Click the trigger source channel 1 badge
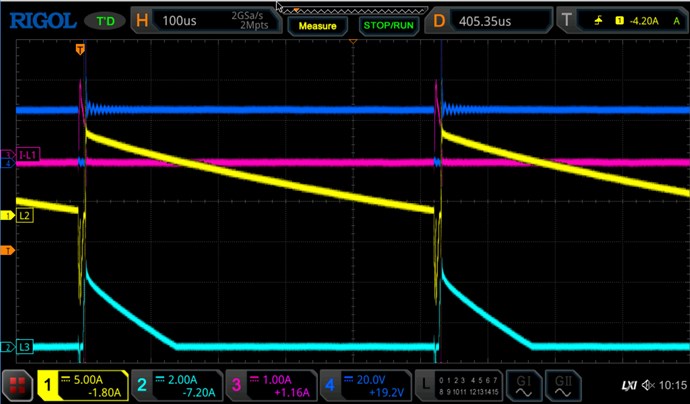Screen dimensions: 690x404 pos(620,20)
